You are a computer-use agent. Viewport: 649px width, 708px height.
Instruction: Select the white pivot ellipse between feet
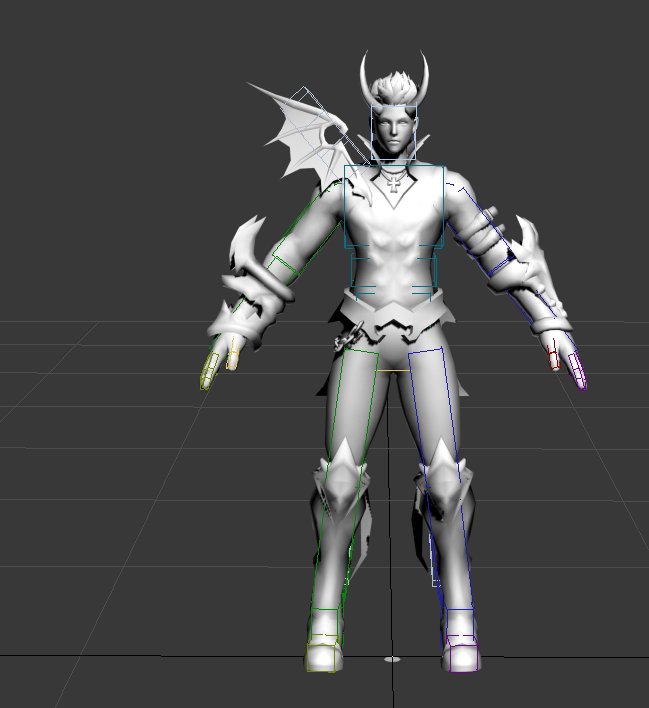[x=392, y=660]
